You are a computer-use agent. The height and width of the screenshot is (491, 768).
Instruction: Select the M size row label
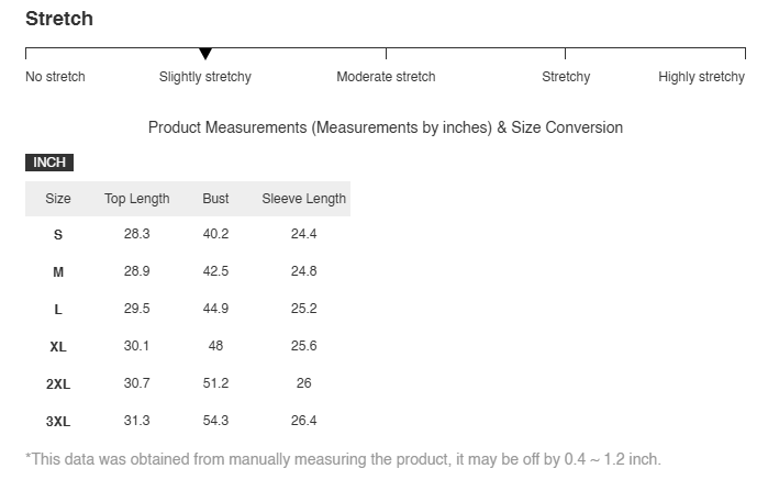point(58,272)
